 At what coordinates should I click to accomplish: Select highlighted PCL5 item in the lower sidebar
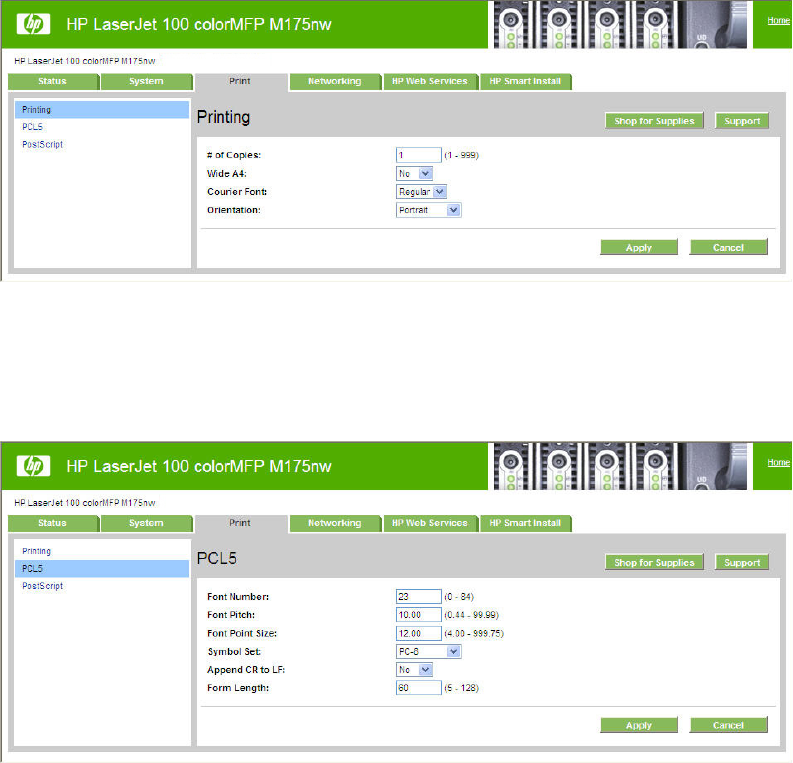click(x=102, y=569)
